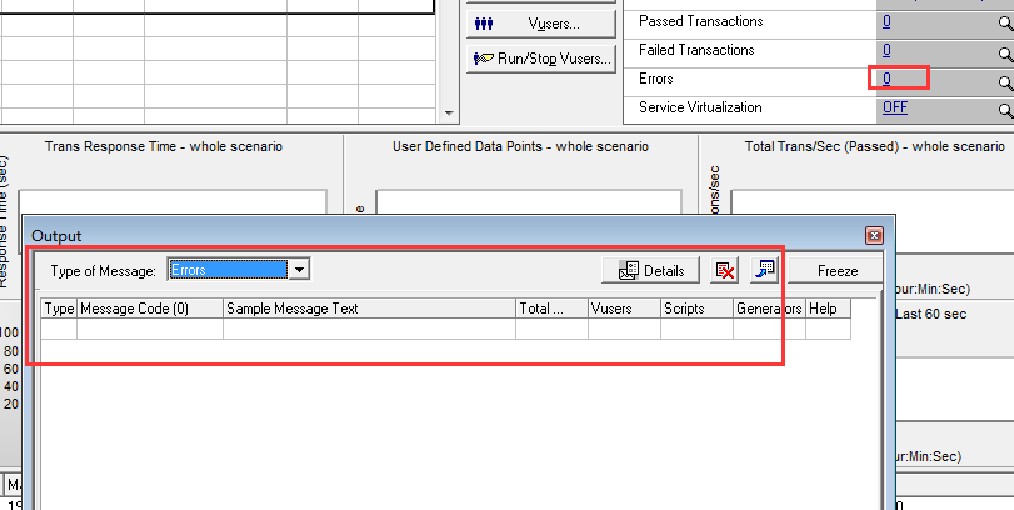This screenshot has width=1014, height=510.
Task: Click the magnifier icon beside Service Virtualization
Action: coord(1005,111)
